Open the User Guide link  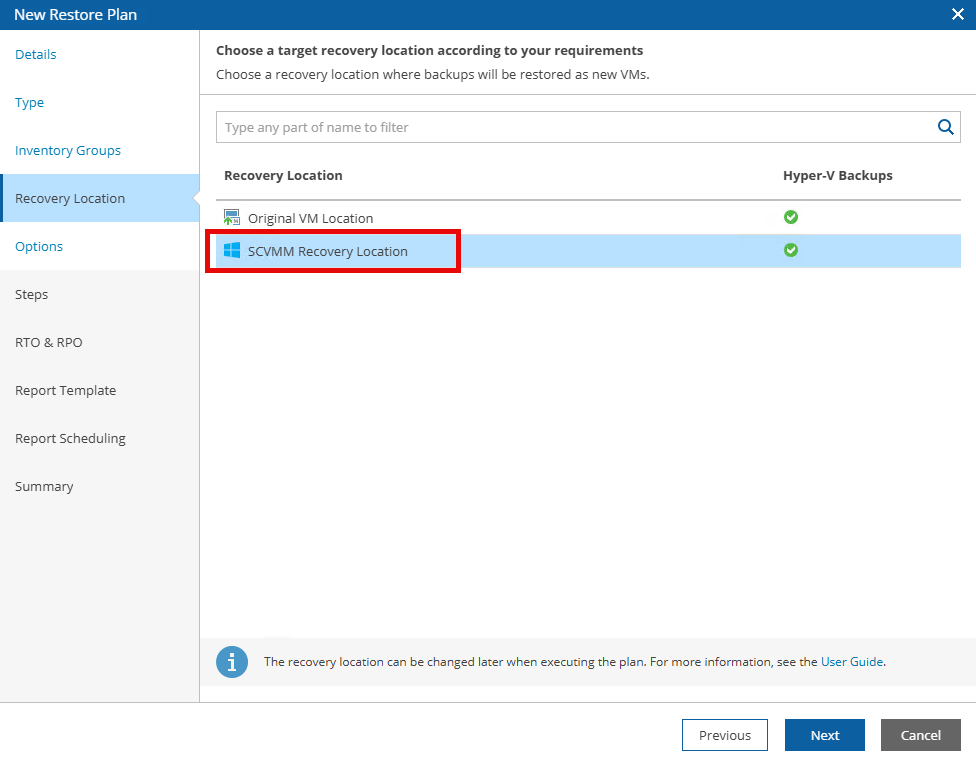pos(852,661)
